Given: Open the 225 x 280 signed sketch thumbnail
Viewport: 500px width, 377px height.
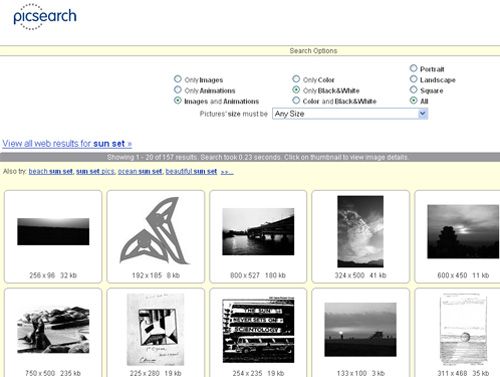Looking at the screenshot, I should [x=155, y=329].
